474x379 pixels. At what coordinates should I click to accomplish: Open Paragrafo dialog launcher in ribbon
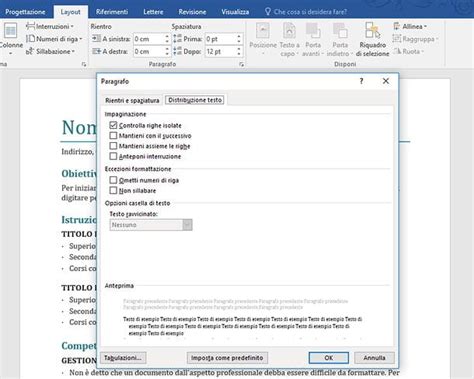(x=241, y=65)
